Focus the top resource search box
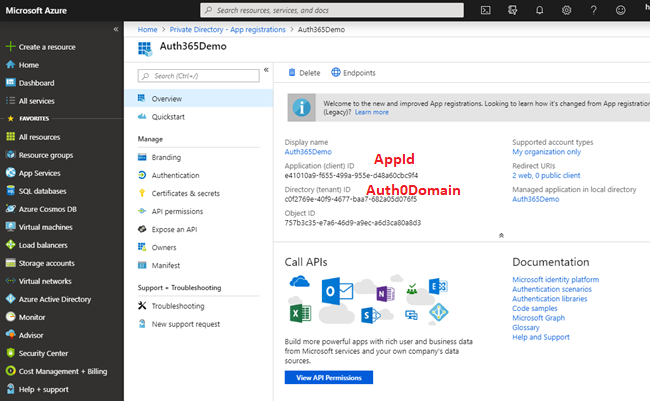The width and height of the screenshot is (652, 401). point(332,10)
